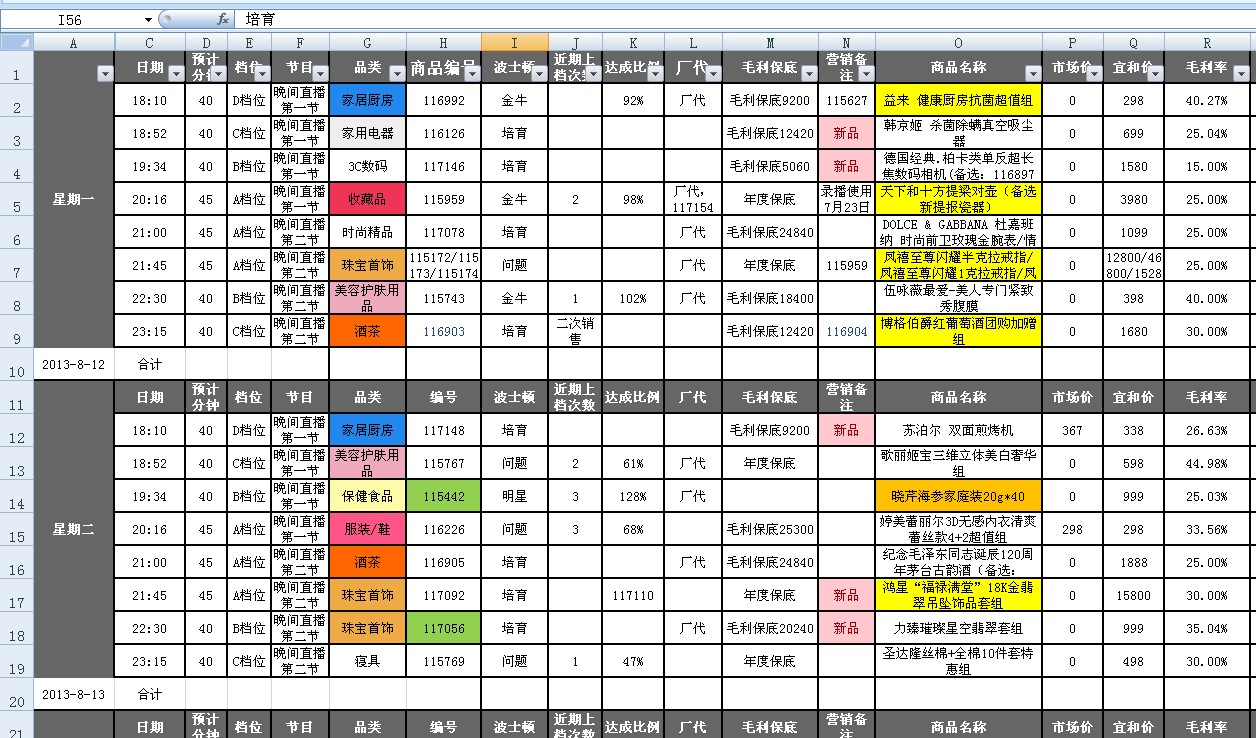The image size is (1256, 738).
Task: Click the formula bar containing 培育
Action: 745,19
